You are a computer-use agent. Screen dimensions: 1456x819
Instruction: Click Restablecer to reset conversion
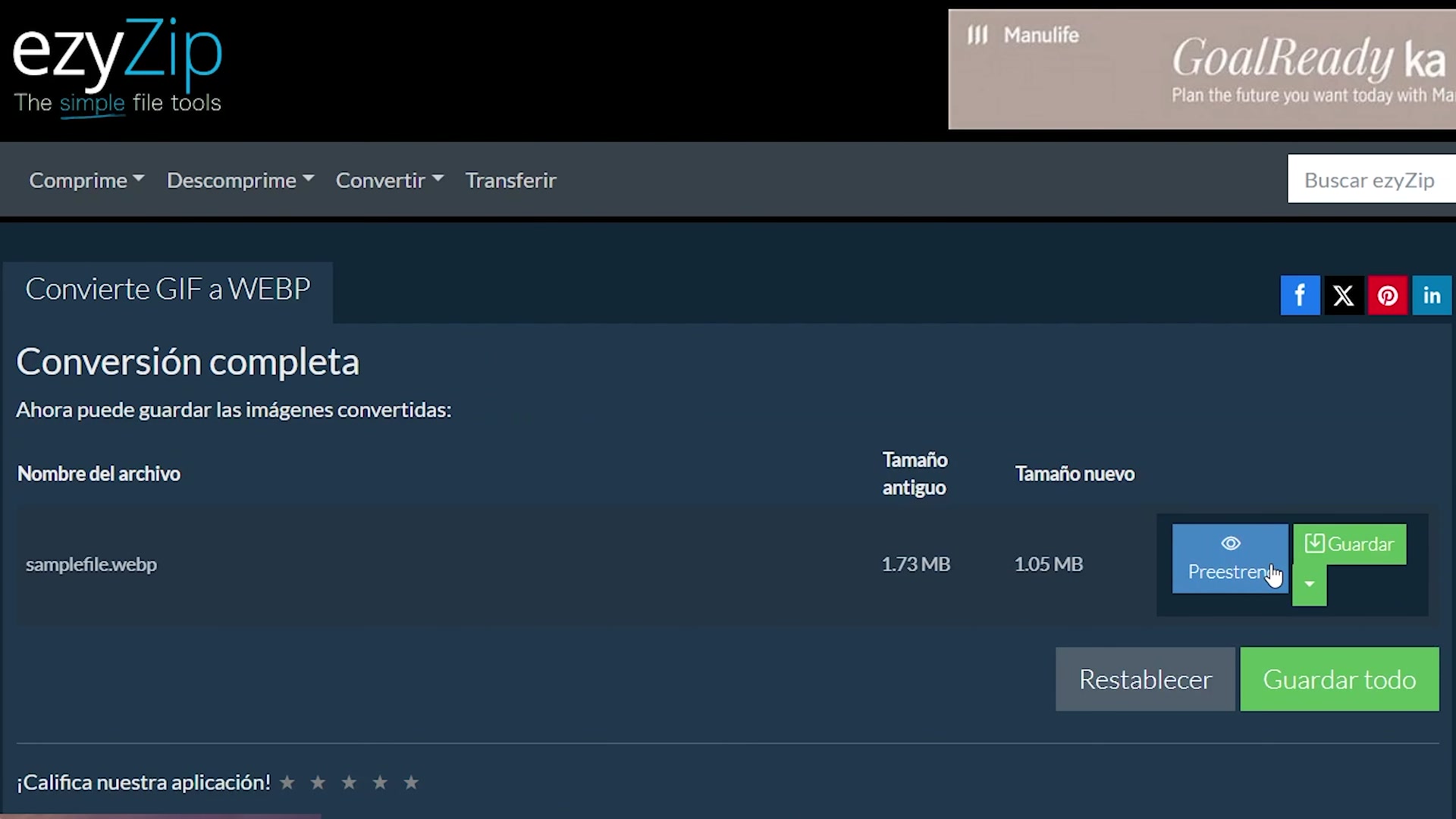(x=1145, y=679)
